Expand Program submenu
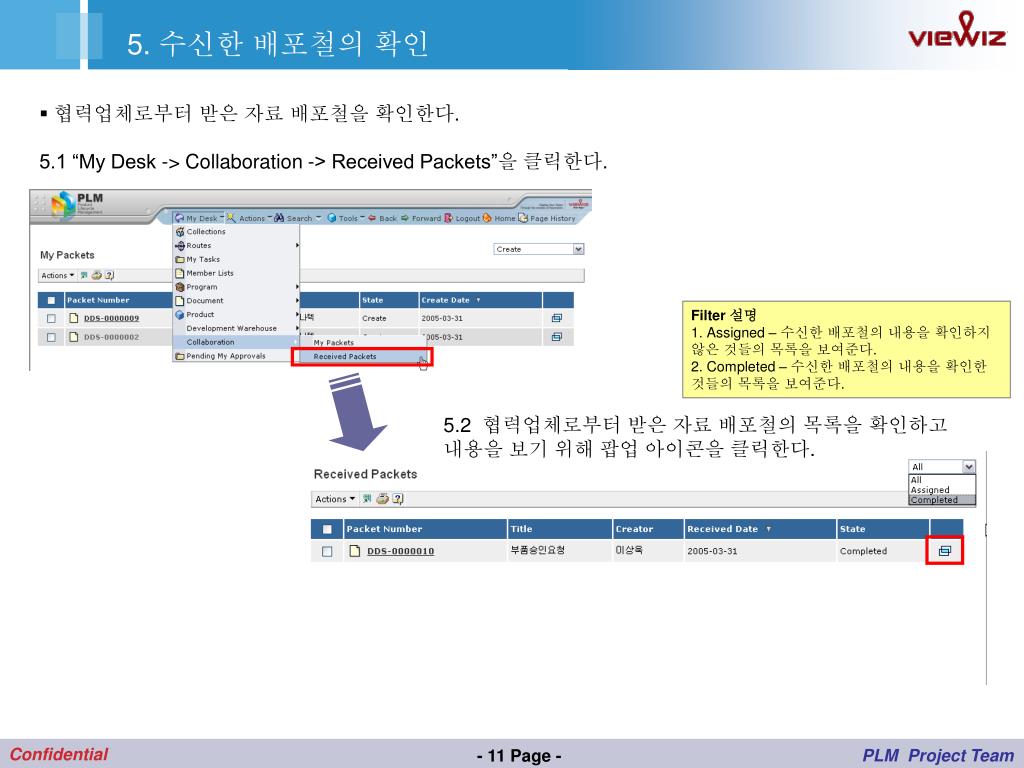1024x768 pixels. pos(236,287)
